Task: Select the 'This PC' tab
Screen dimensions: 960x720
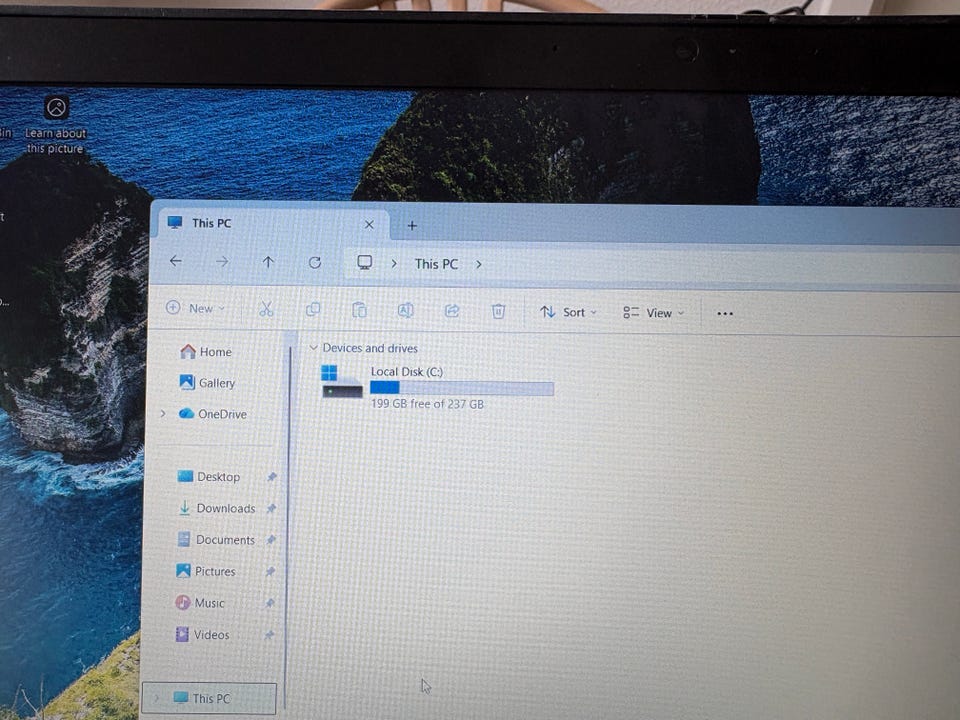Action: click(272, 224)
